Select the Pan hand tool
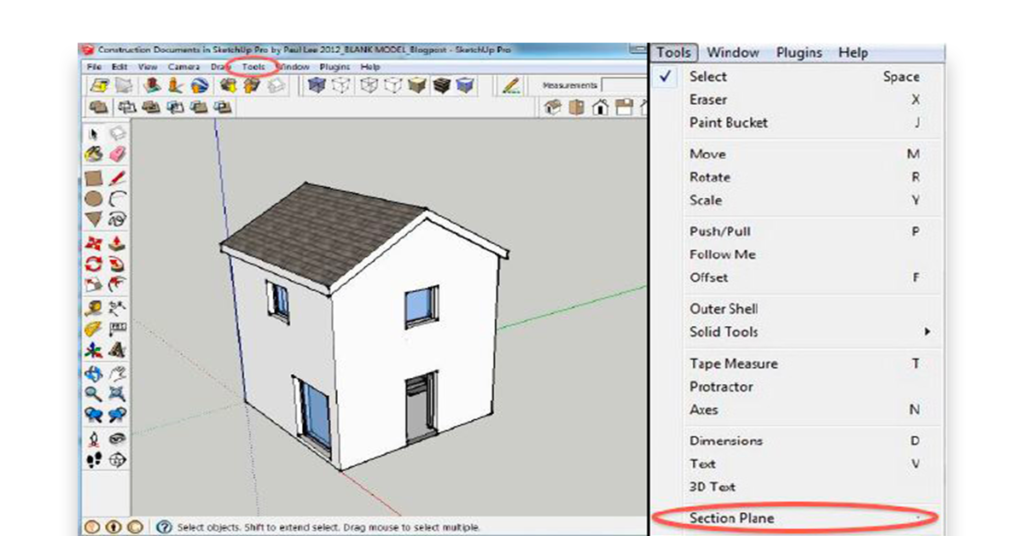The height and width of the screenshot is (536, 1024). [118, 373]
